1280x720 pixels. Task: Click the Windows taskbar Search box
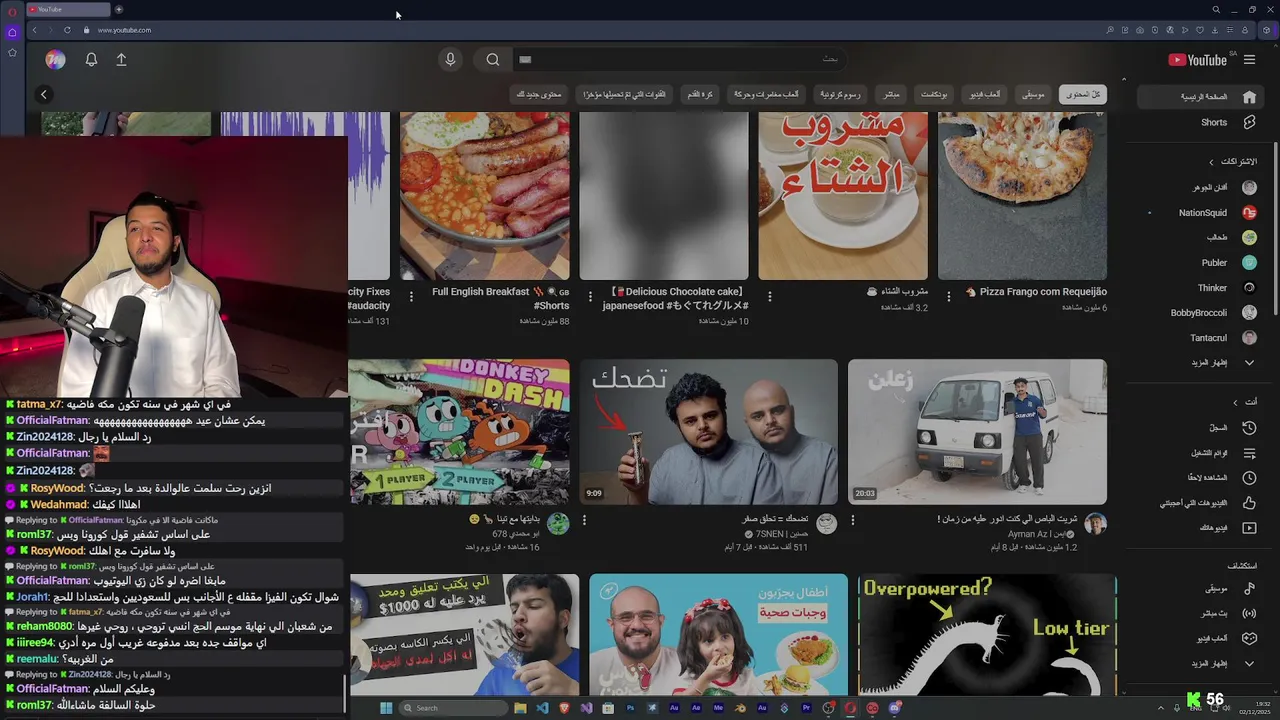(453, 708)
